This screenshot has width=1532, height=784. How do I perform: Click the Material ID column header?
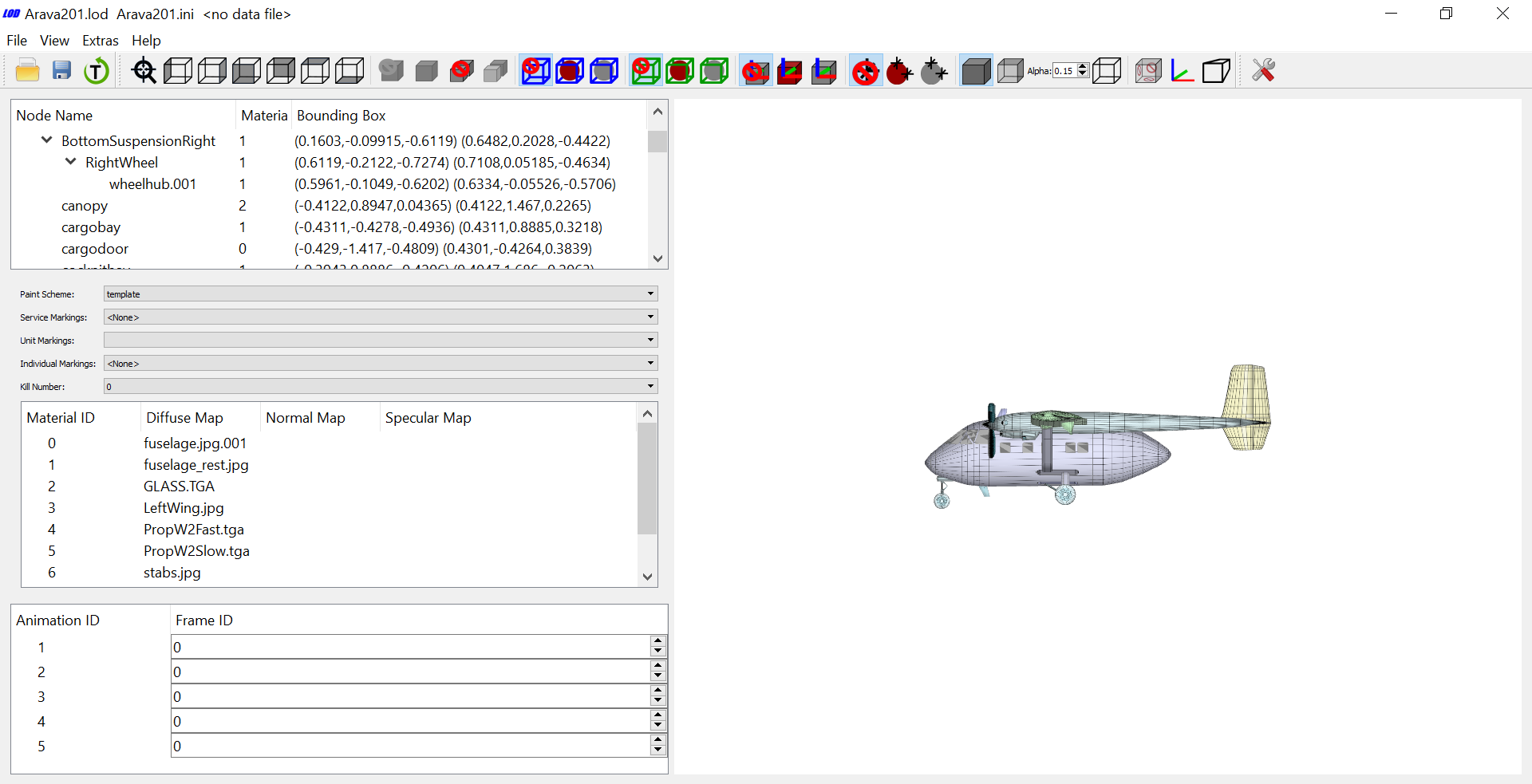(x=81, y=418)
